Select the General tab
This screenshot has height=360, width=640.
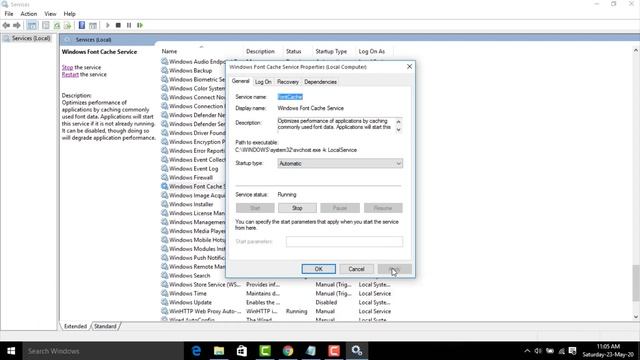pyautogui.click(x=240, y=81)
